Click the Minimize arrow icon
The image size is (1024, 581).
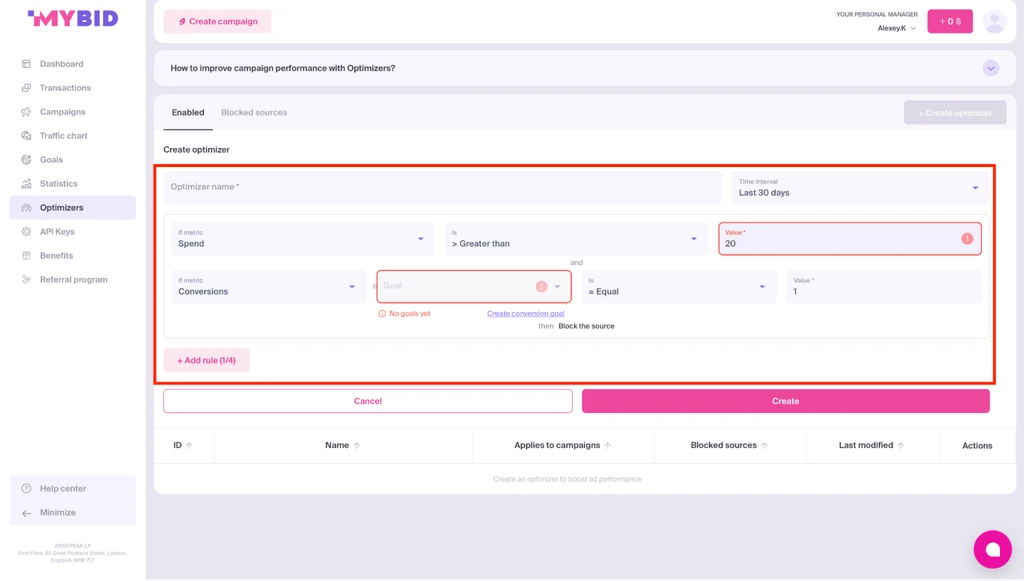(26, 513)
